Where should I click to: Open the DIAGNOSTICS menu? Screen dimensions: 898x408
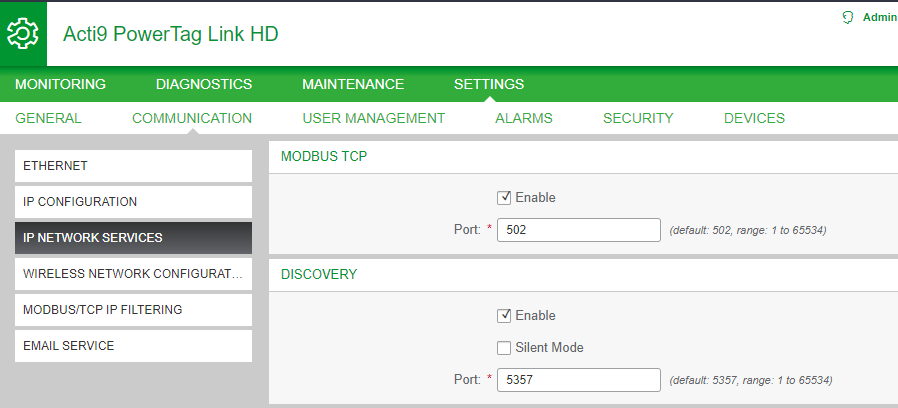pyautogui.click(x=204, y=84)
